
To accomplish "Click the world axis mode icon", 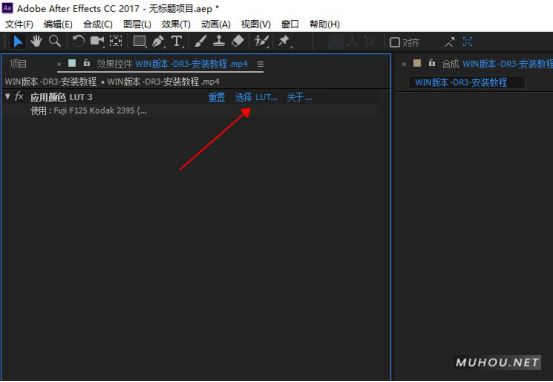I will coord(352,42).
